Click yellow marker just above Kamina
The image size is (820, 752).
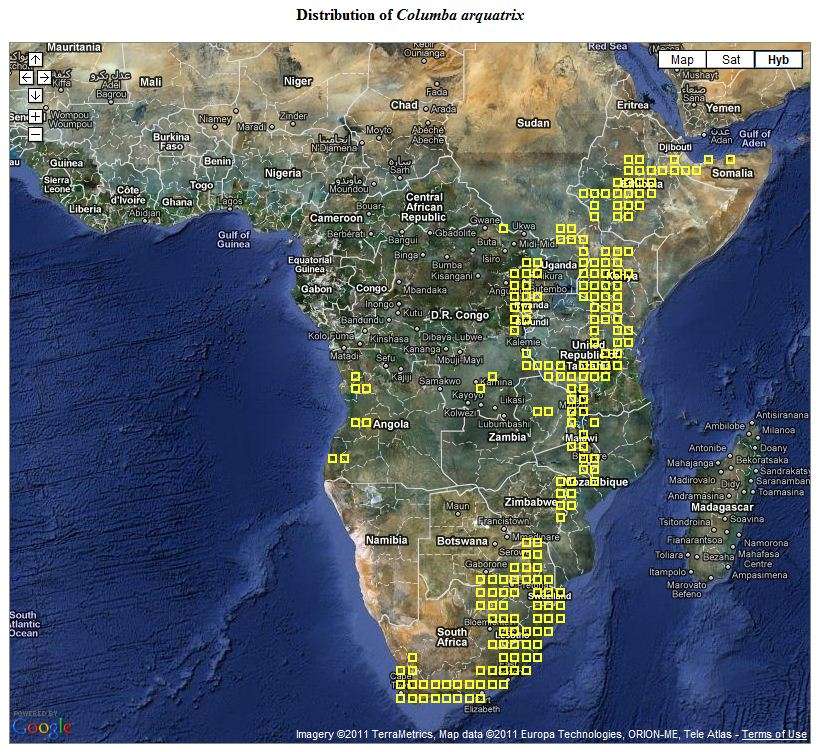click(492, 378)
